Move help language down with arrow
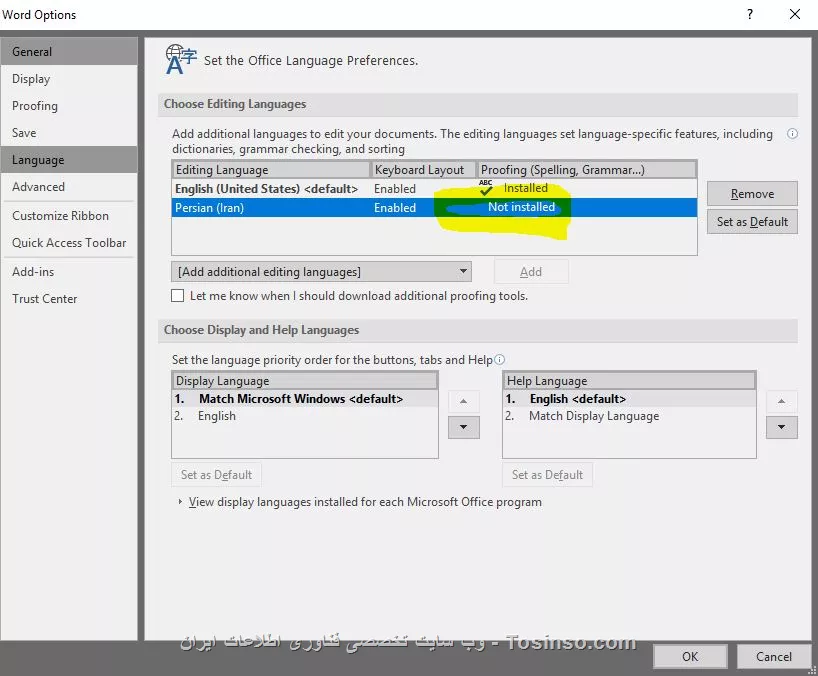This screenshot has height=676, width=818. click(781, 427)
